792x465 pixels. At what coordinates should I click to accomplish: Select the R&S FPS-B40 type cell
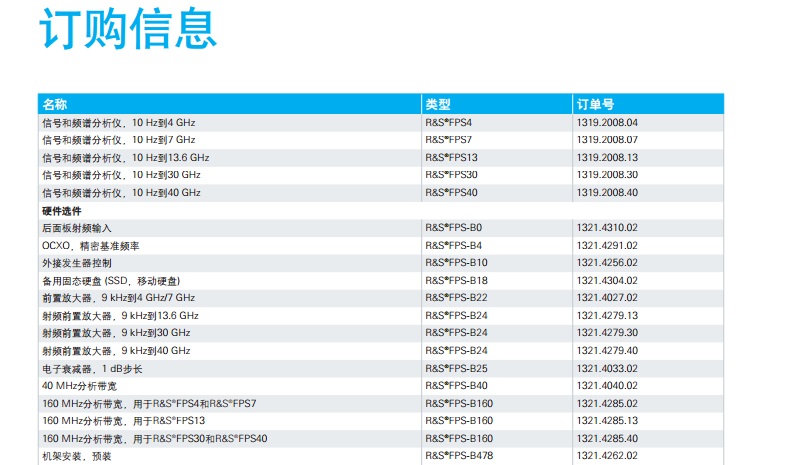(x=456, y=385)
